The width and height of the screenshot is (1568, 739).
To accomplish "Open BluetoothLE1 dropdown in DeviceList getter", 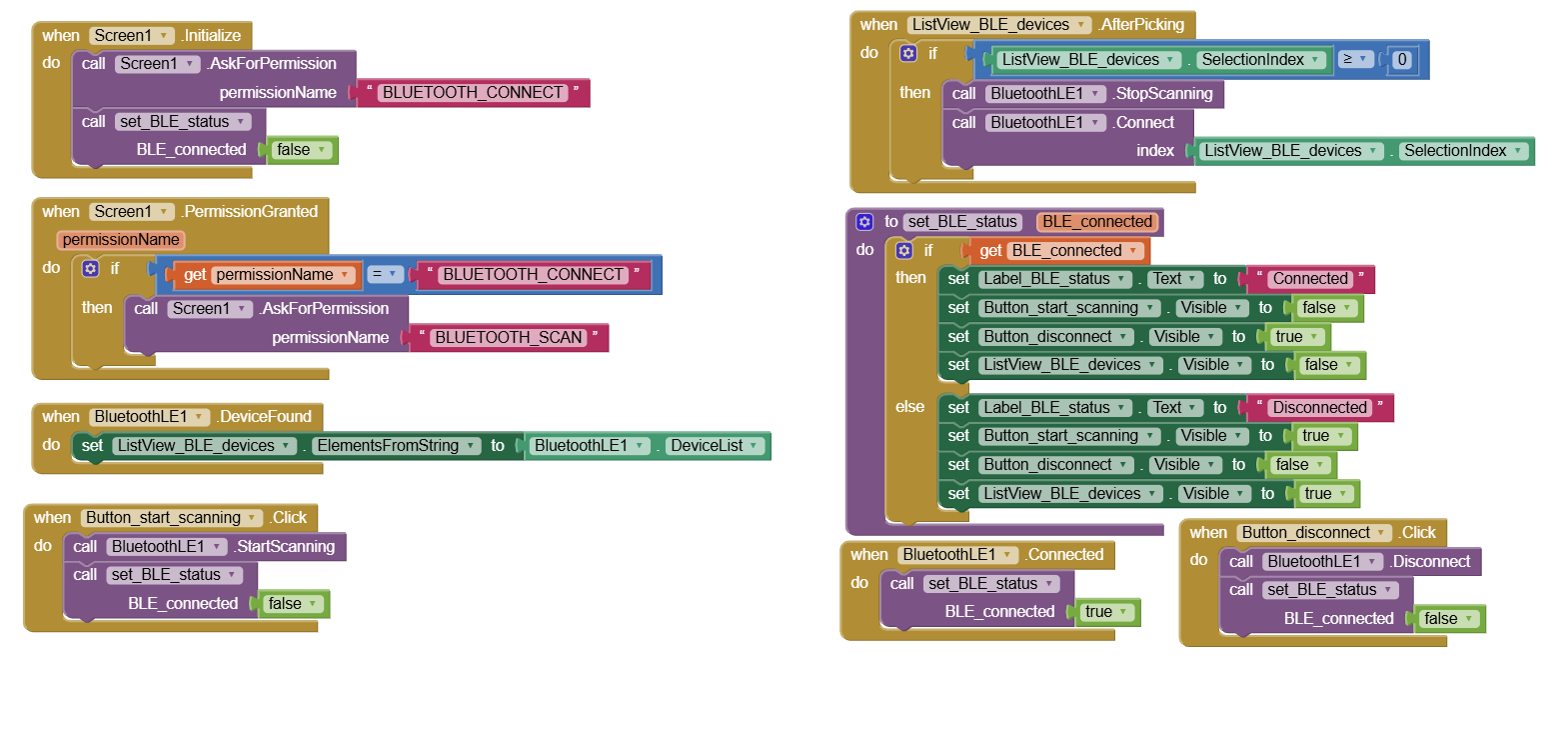I will [x=590, y=446].
